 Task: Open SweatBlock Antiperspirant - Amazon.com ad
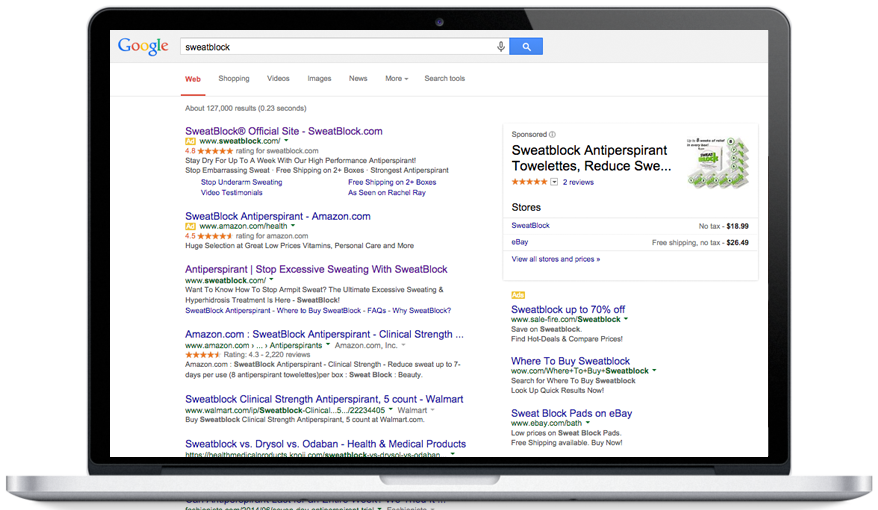click(x=278, y=216)
